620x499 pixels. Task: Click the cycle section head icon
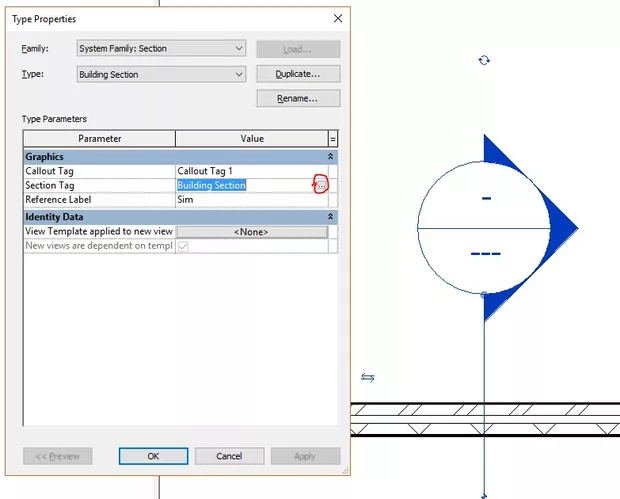click(x=485, y=60)
